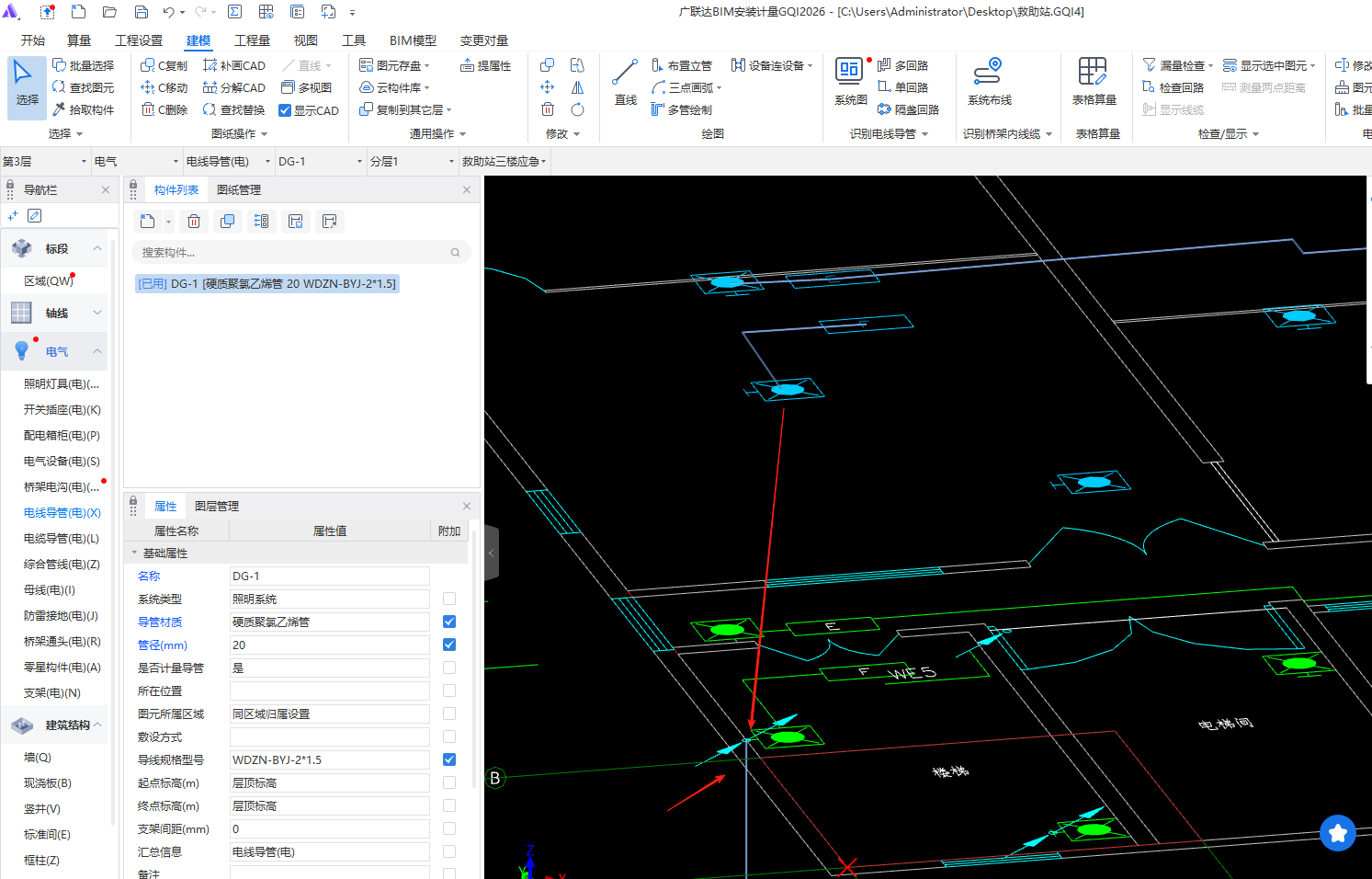The image size is (1372, 879).
Task: Toggle 管径(mm) additional checkbox
Action: [x=449, y=645]
